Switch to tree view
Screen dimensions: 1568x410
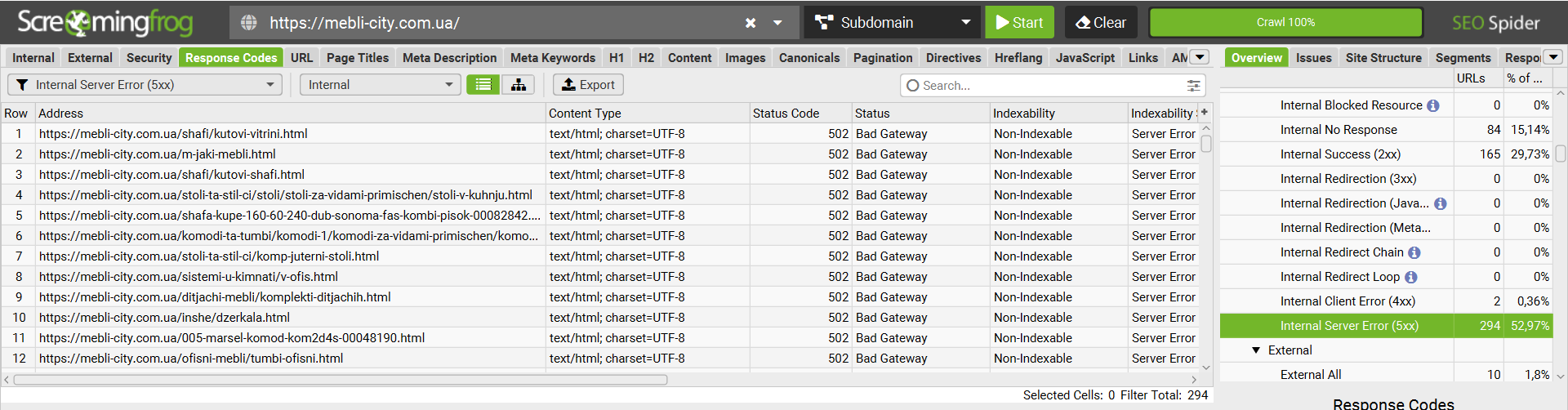(518, 85)
